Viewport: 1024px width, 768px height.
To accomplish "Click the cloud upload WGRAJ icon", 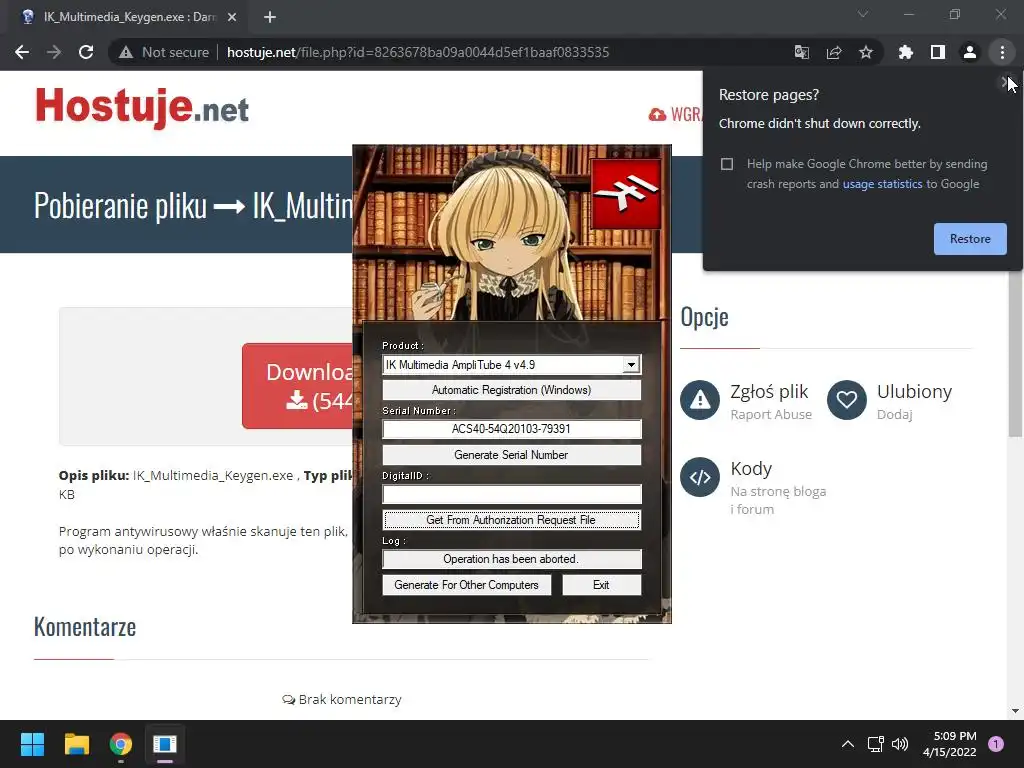I will (657, 115).
